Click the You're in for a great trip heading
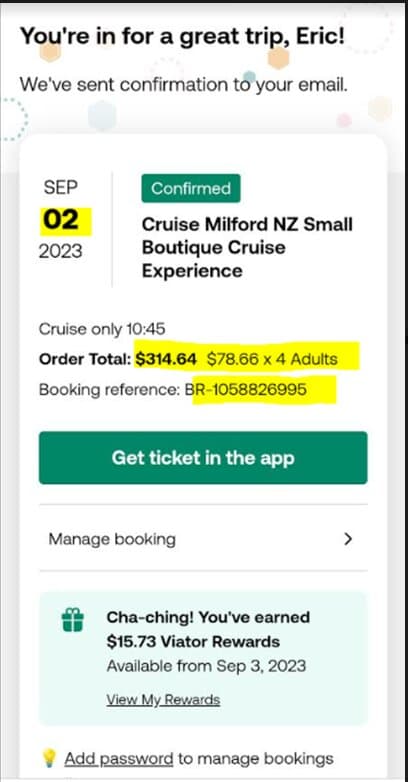Screen dimensions: 408x782 [182, 36]
